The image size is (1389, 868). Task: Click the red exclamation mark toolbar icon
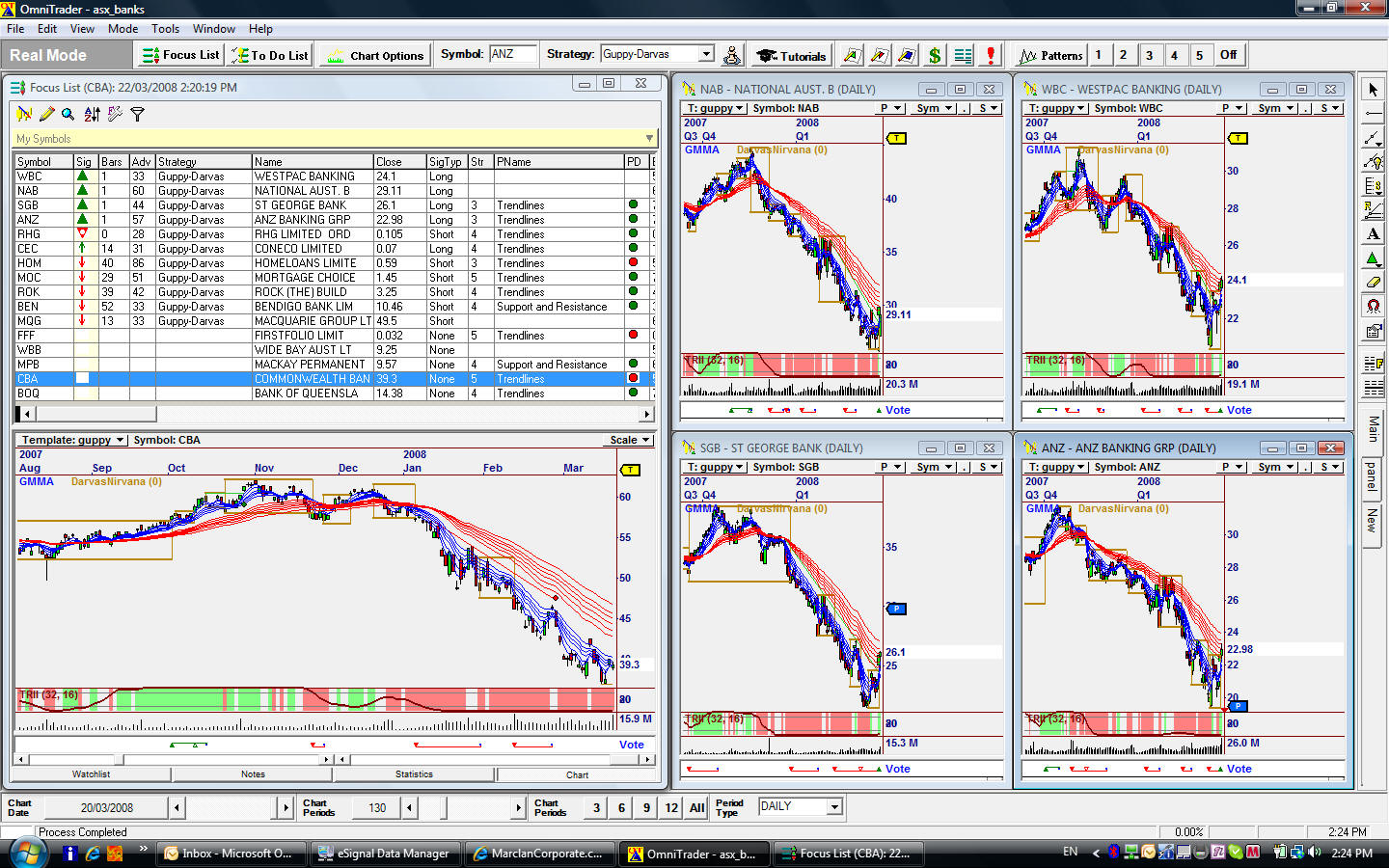tap(990, 55)
